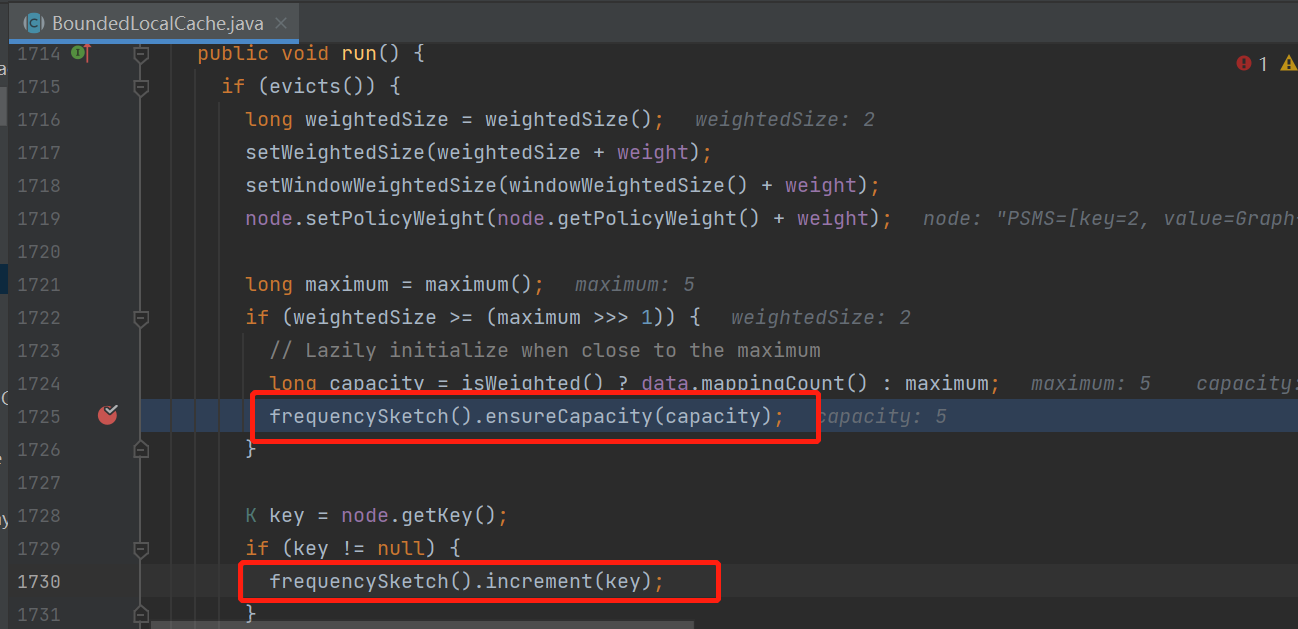Click the Java class icon on the BoundedLocalCache tab

click(33, 22)
